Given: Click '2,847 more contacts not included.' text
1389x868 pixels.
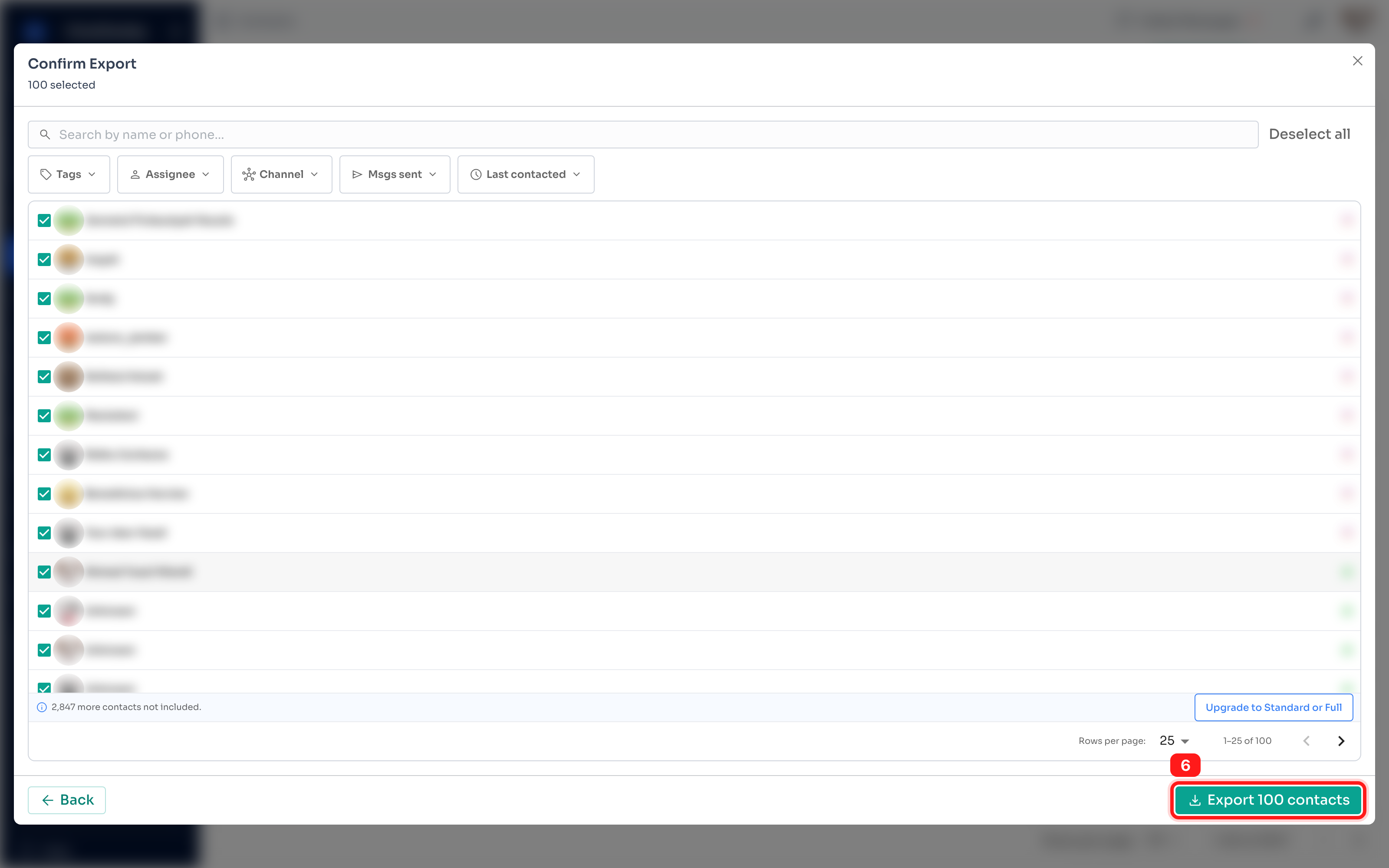Looking at the screenshot, I should tap(126, 707).
